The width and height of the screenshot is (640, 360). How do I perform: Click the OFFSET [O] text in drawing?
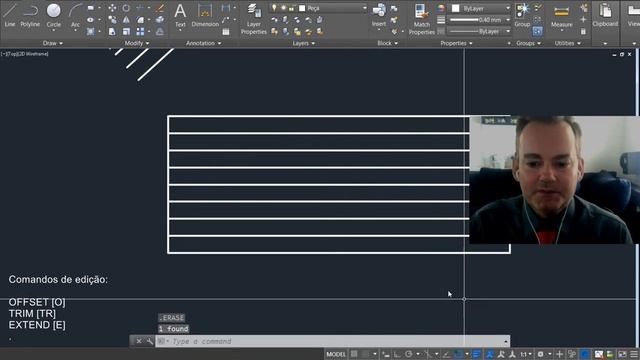(37, 302)
